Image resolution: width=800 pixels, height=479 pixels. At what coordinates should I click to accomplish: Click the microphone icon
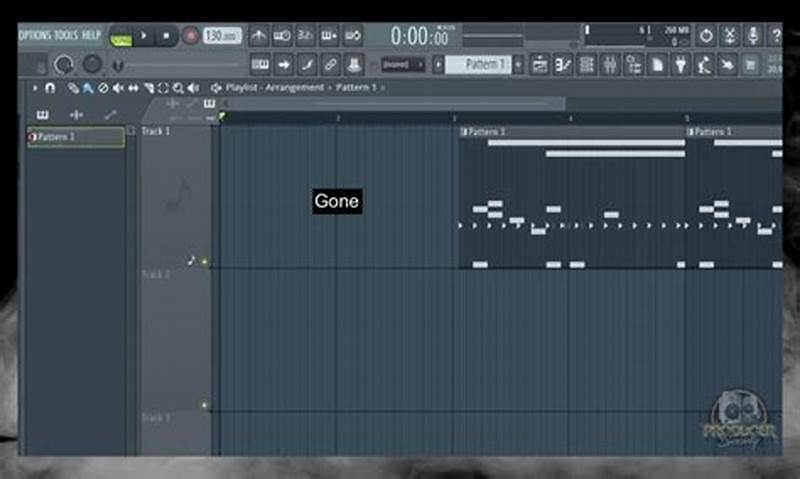[x=753, y=36]
